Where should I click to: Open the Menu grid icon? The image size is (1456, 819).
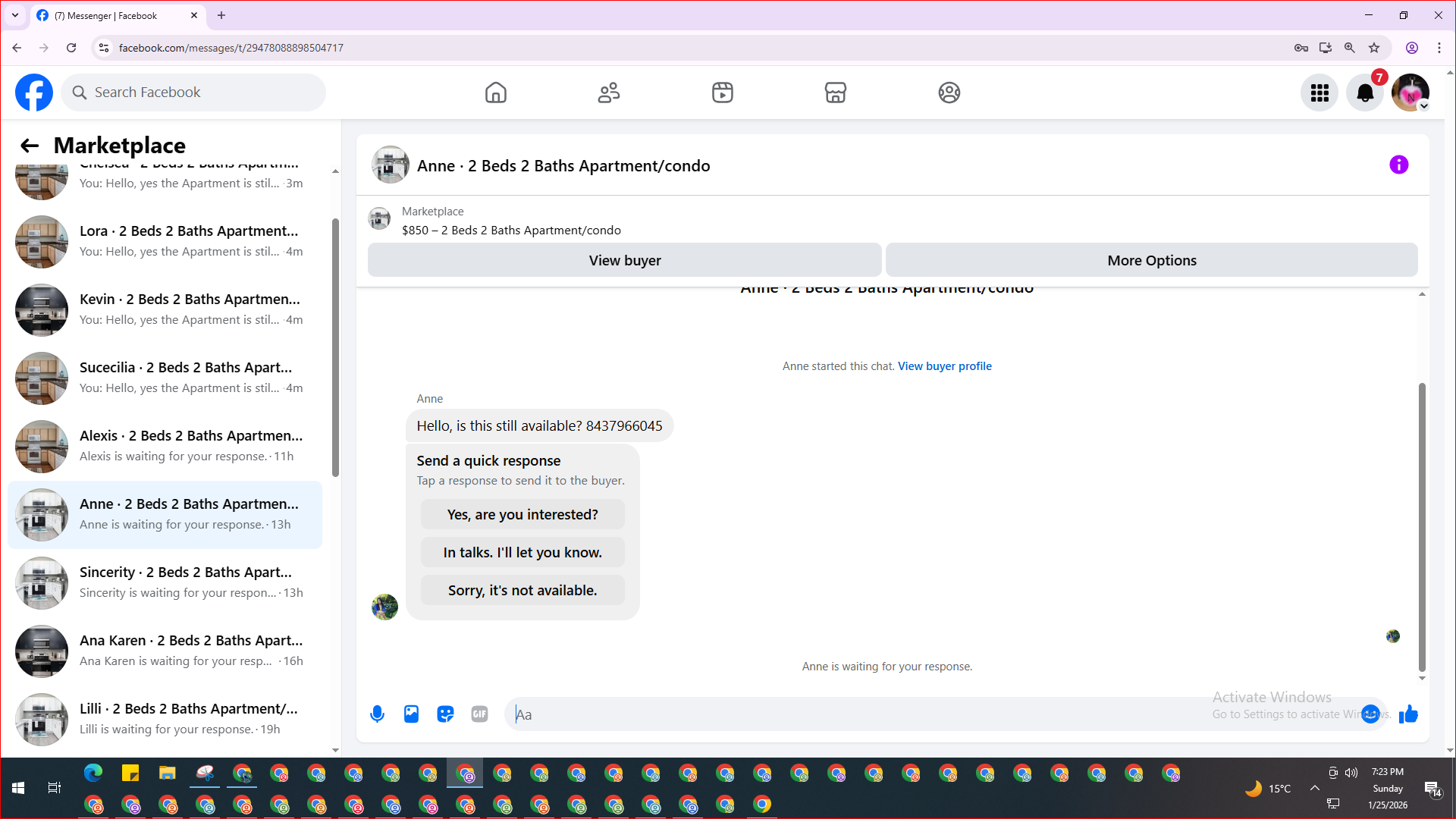click(1319, 93)
